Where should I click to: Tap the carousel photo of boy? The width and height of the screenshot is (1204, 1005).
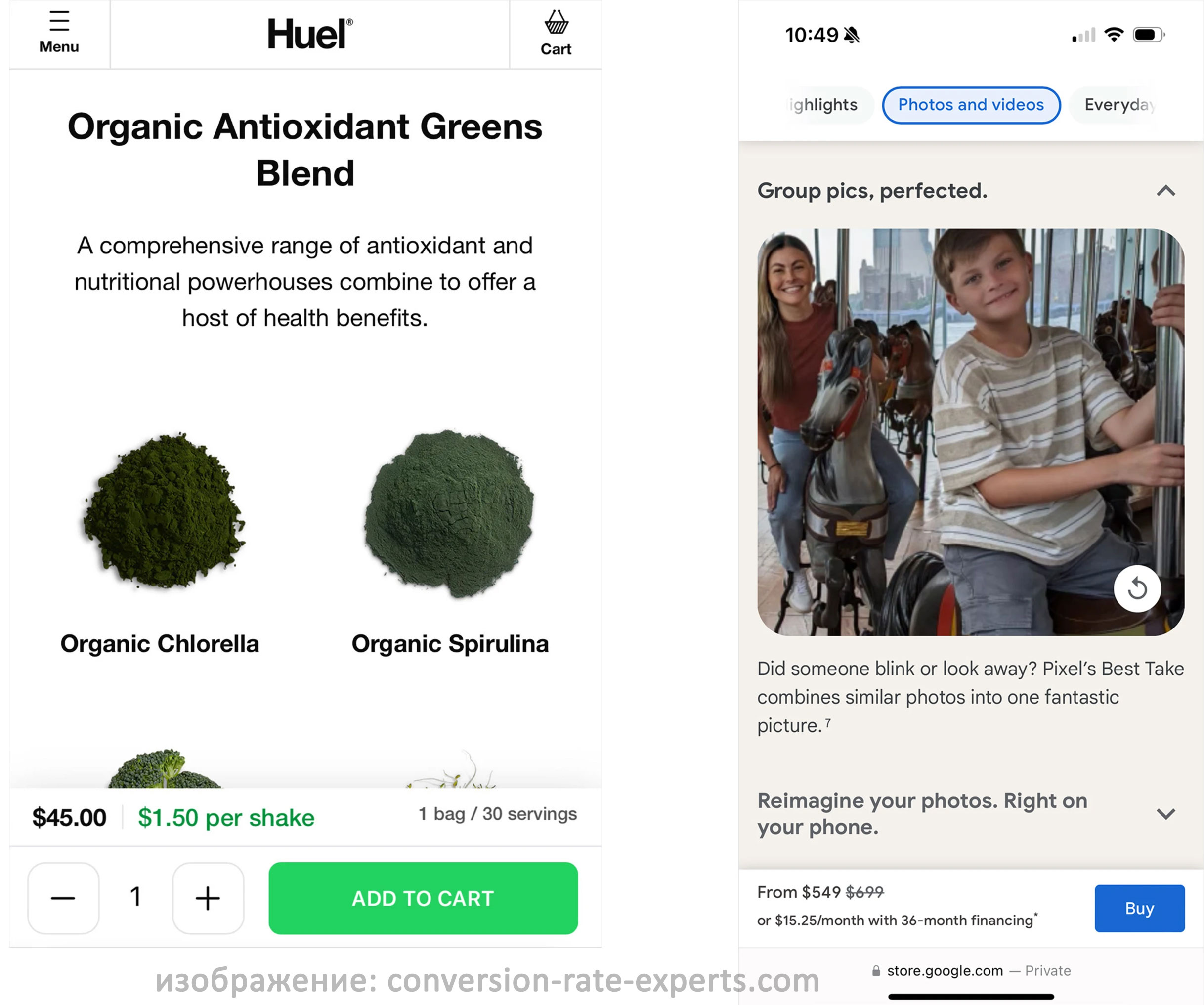[x=971, y=432]
